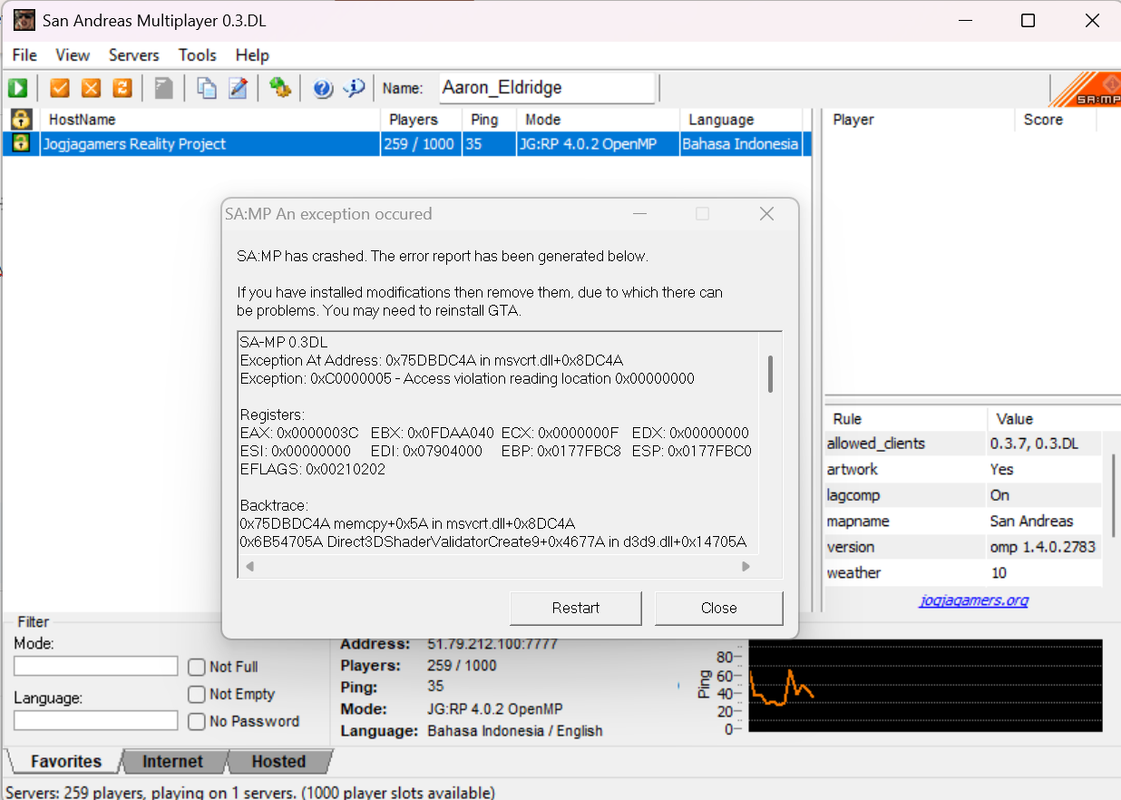Click the padlock column header icon

click(x=21, y=119)
